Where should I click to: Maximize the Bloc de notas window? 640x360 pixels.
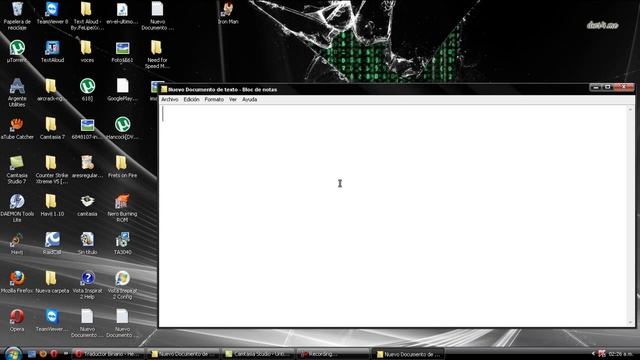[x=607, y=87]
